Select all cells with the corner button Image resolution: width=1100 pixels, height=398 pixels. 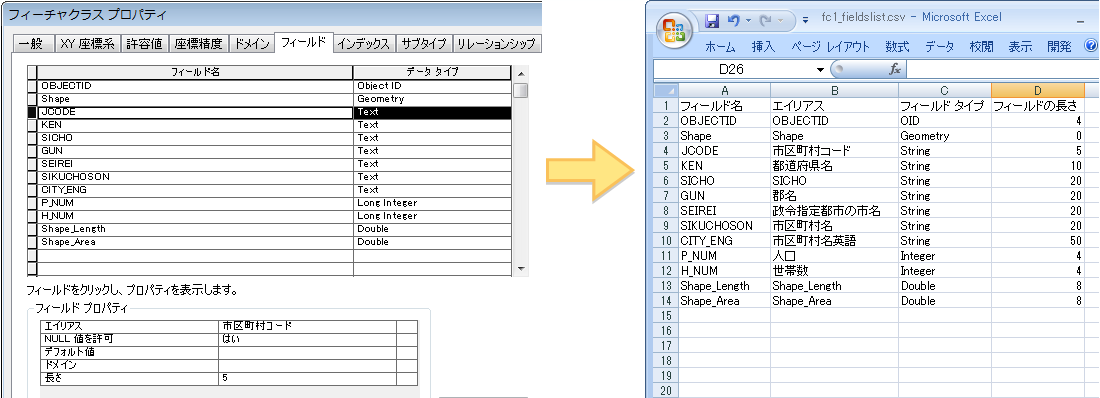[x=666, y=91]
